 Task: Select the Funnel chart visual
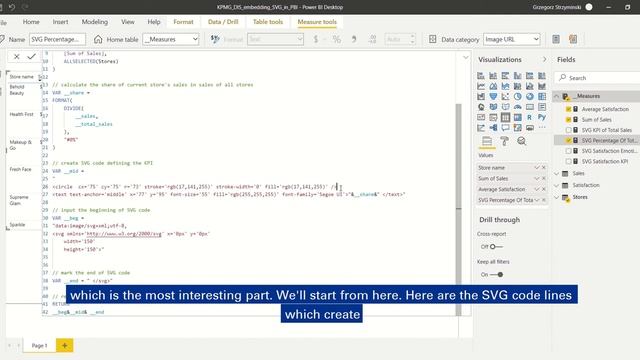coord(493,97)
